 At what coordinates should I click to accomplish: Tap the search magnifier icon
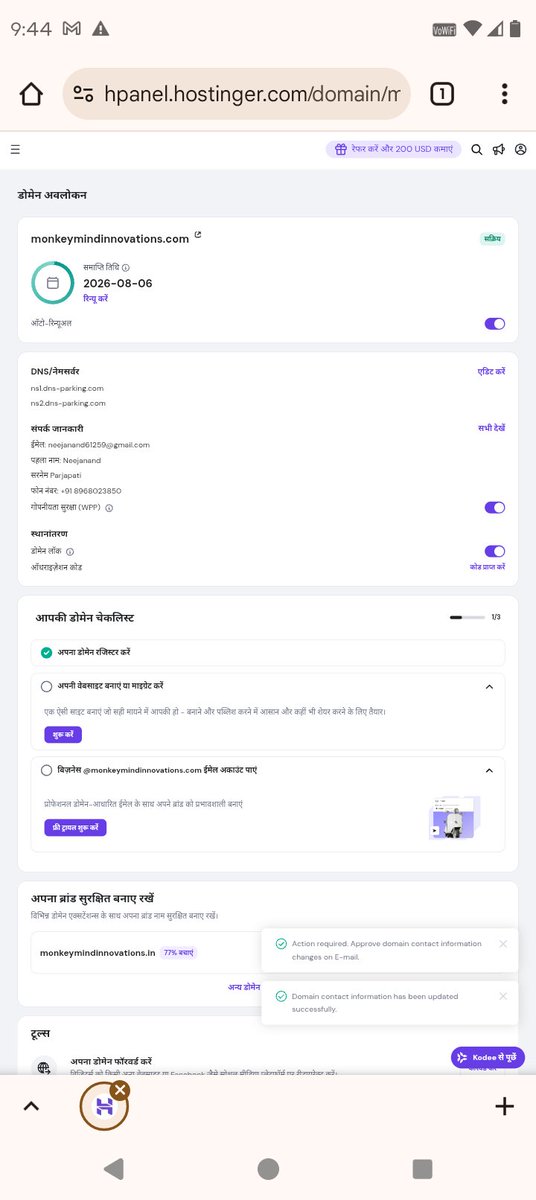click(x=476, y=149)
